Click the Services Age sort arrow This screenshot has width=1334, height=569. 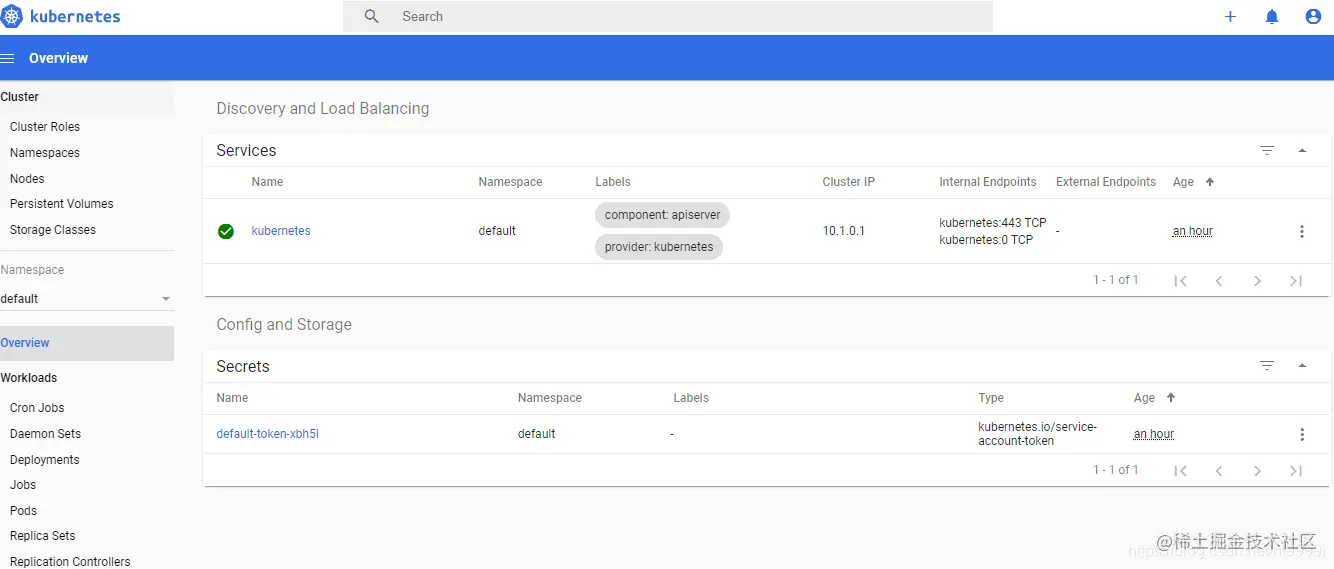pyautogui.click(x=1210, y=182)
